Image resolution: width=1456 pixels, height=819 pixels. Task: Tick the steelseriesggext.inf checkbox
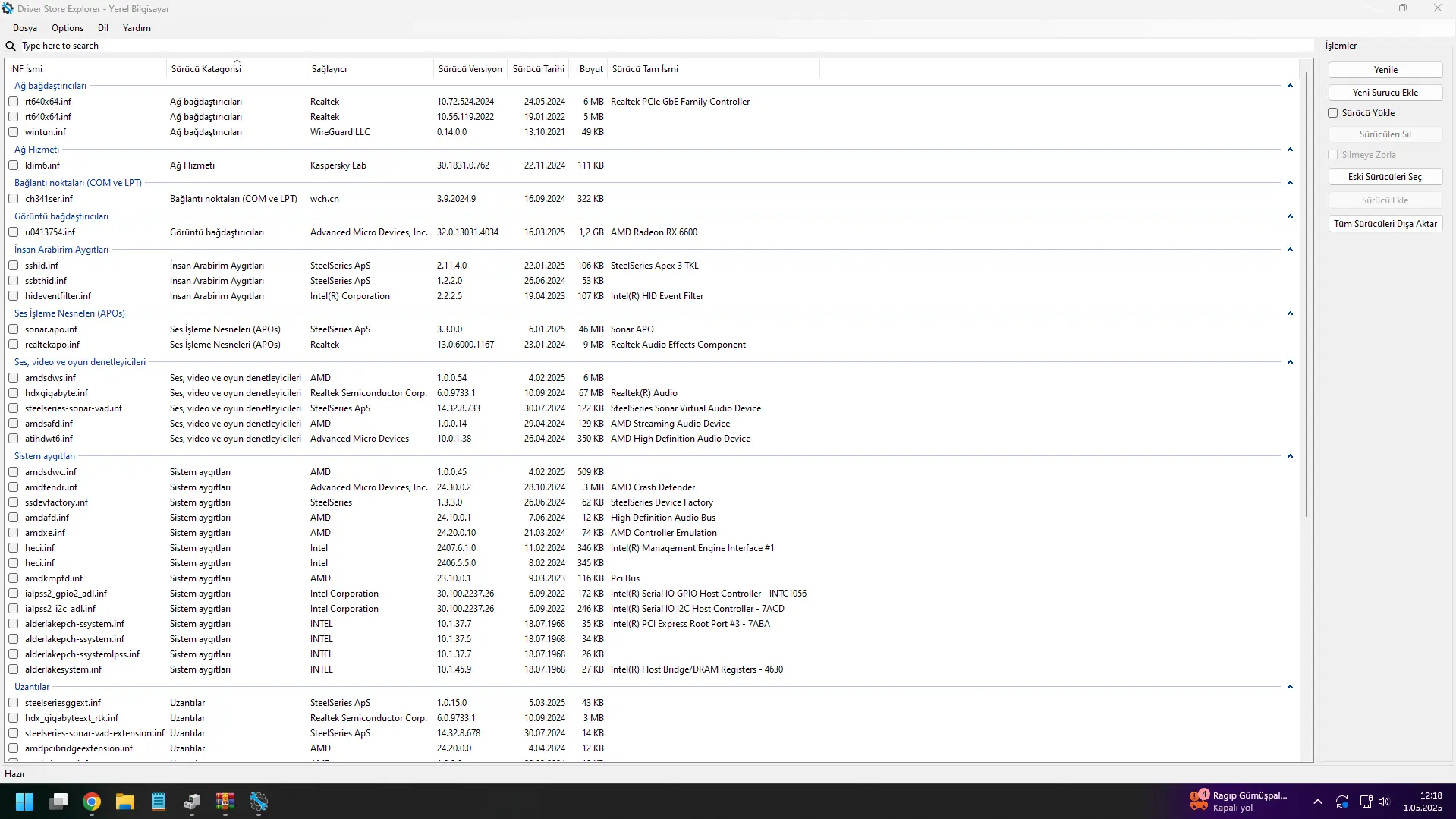click(13, 703)
